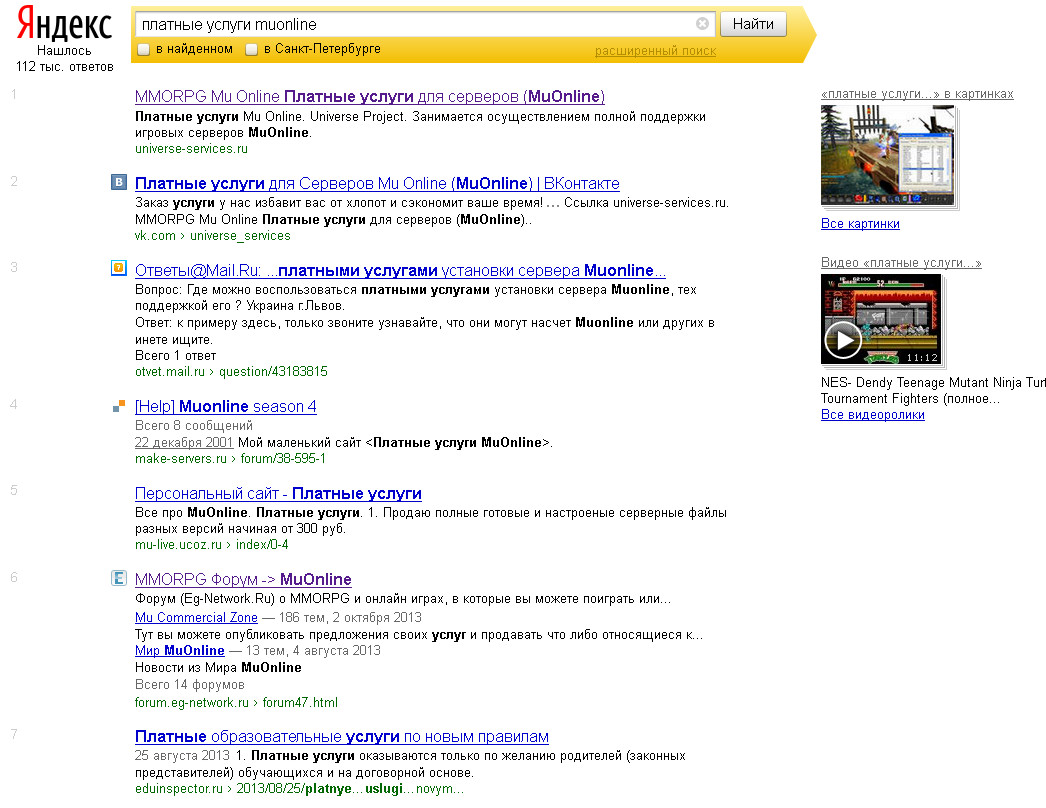This screenshot has width=1046, height=808.
Task: Click the 22 декабря 2001 date link
Action: pos(184,442)
